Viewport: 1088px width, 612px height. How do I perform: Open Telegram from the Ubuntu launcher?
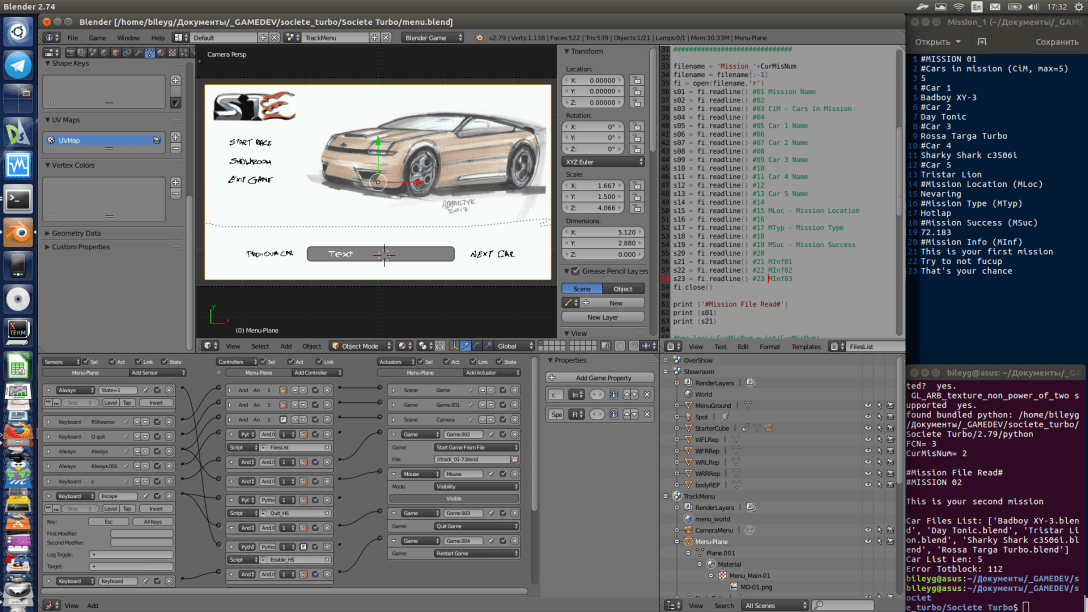point(17,66)
